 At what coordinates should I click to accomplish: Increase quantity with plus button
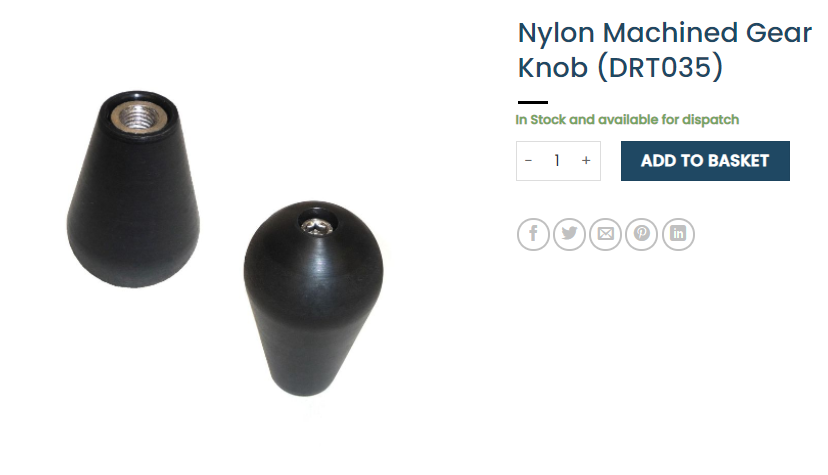[586, 160]
